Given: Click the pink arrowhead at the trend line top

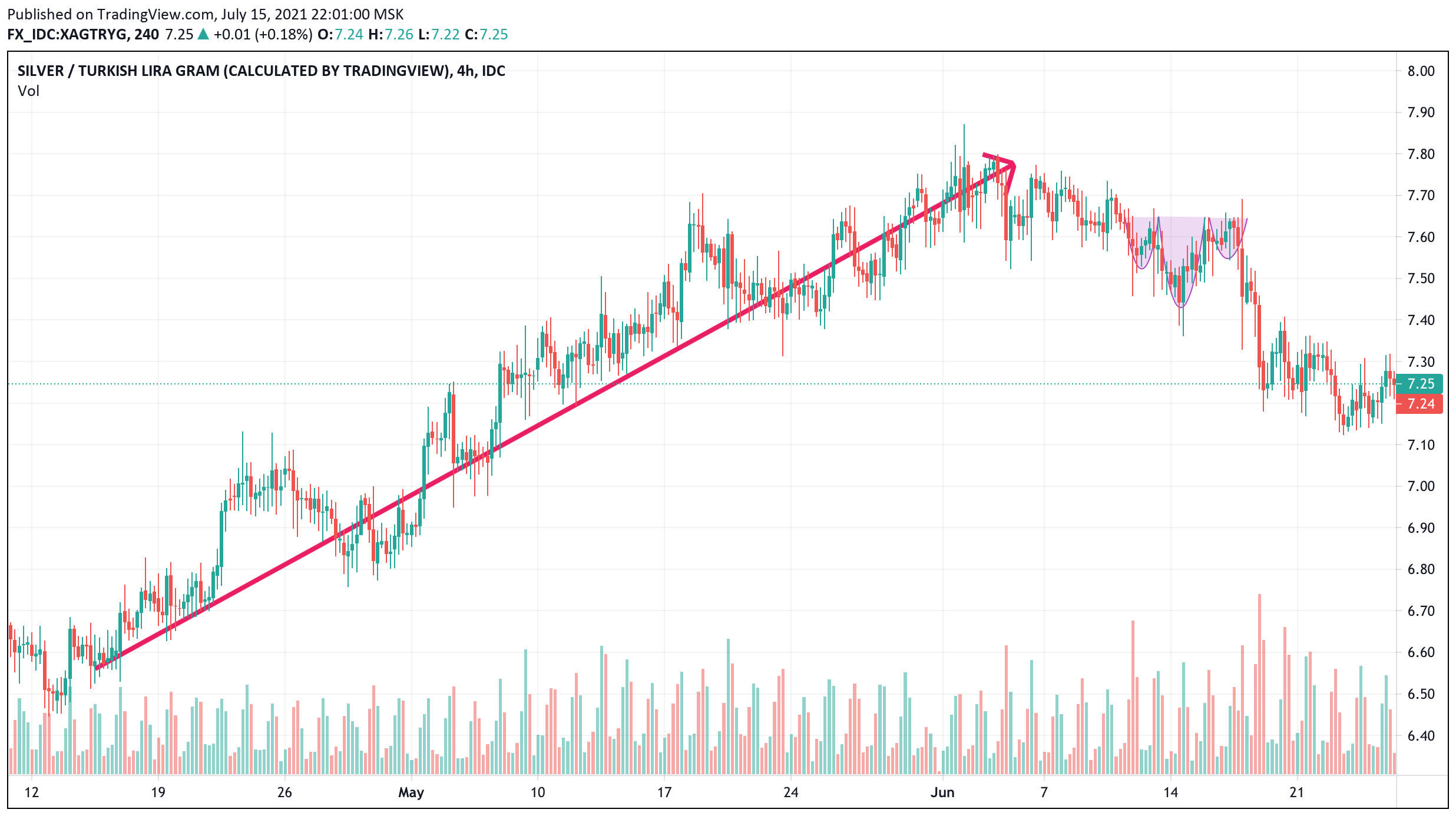Looking at the screenshot, I should click(1010, 165).
